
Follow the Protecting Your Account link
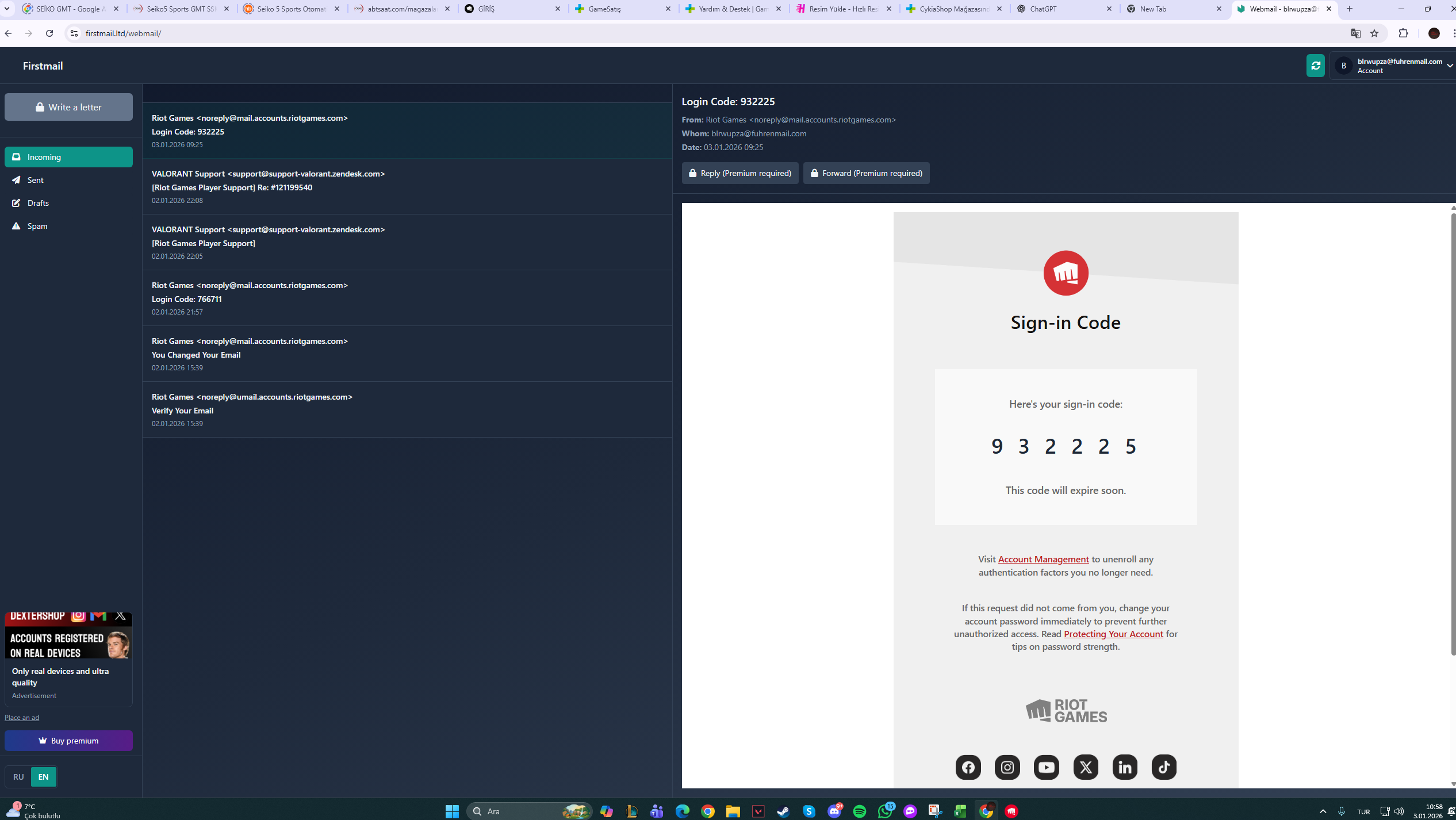click(x=1113, y=634)
